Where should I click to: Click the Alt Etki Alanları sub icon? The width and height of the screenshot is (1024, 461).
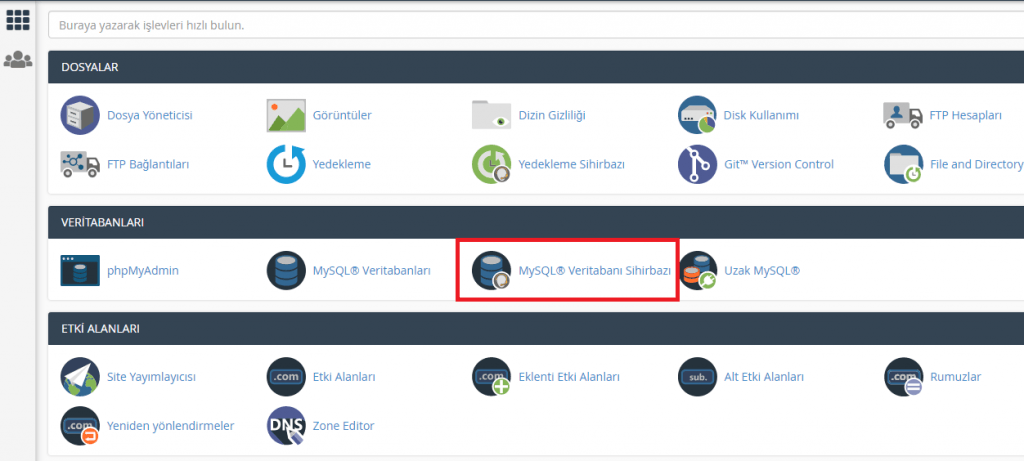tap(698, 377)
